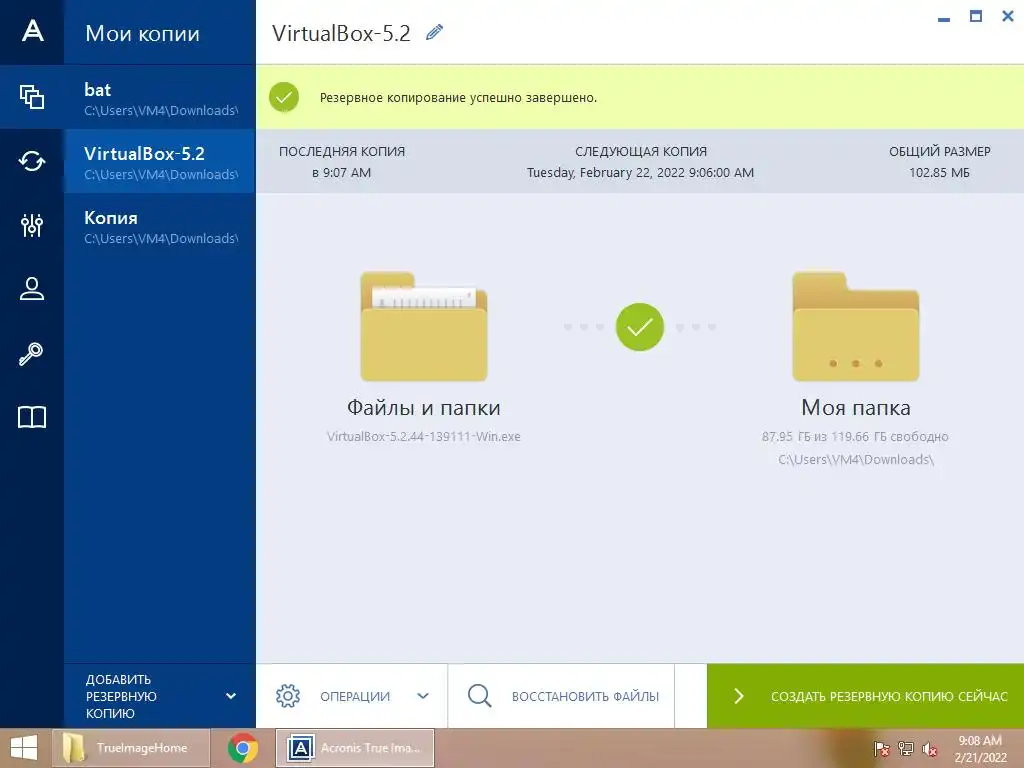The image size is (1024, 768).
Task: Open the key-shaped sidebar icon
Action: click(31, 353)
